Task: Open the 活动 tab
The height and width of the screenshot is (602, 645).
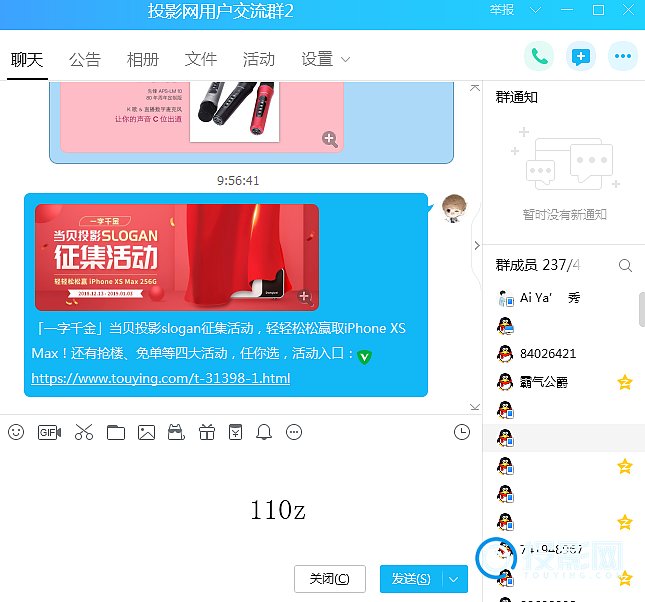Action: coord(259,59)
